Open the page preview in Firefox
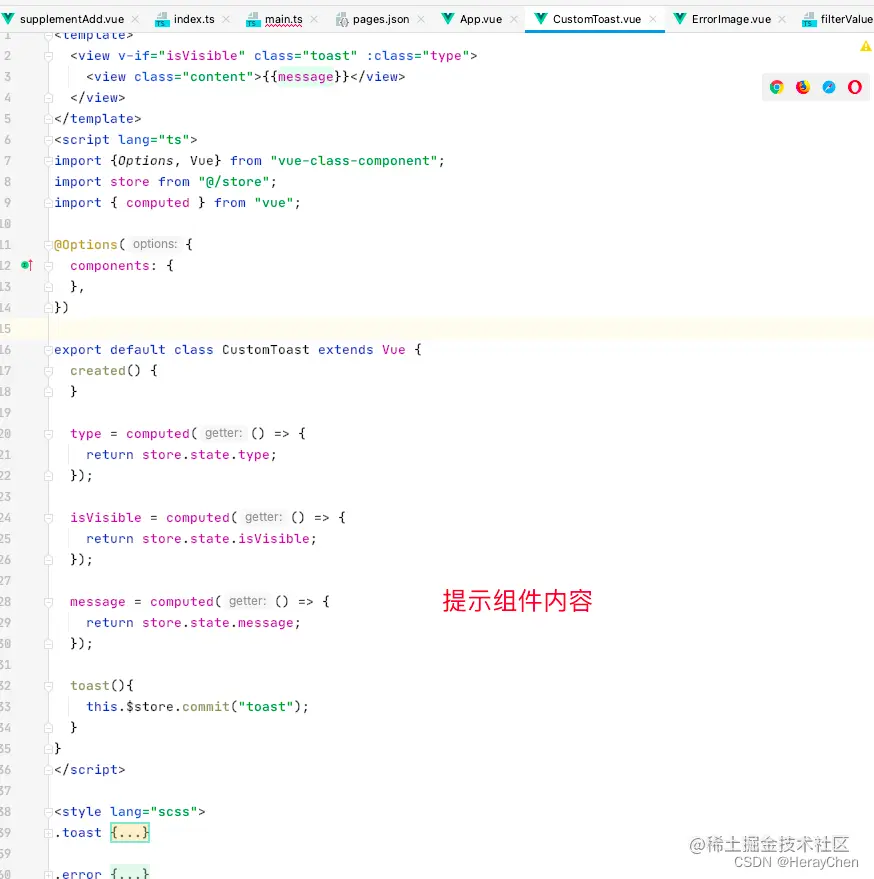The width and height of the screenshot is (874, 879). pos(802,87)
